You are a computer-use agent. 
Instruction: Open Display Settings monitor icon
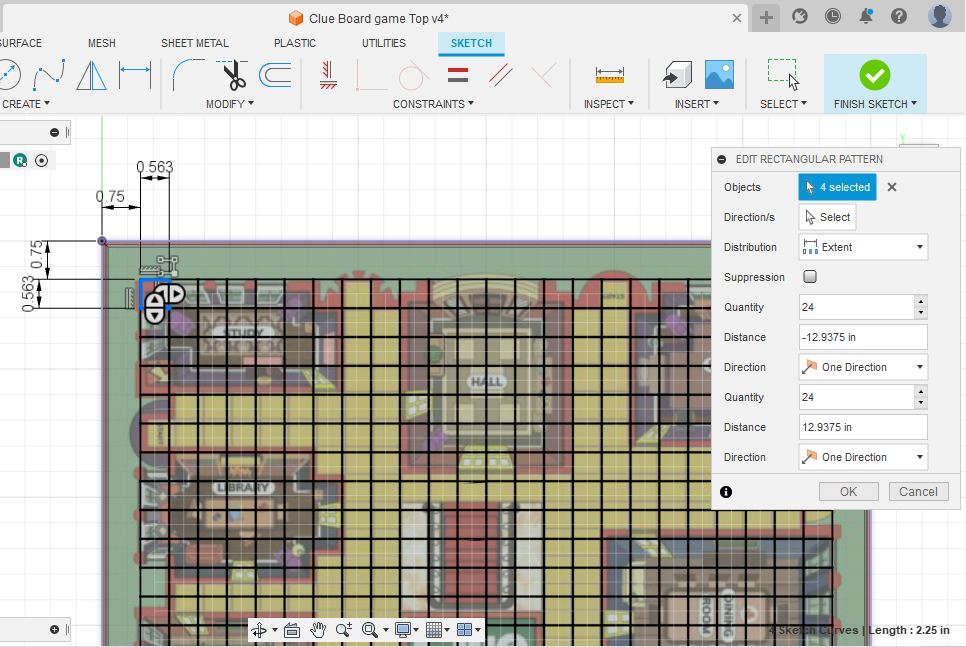pyautogui.click(x=403, y=630)
